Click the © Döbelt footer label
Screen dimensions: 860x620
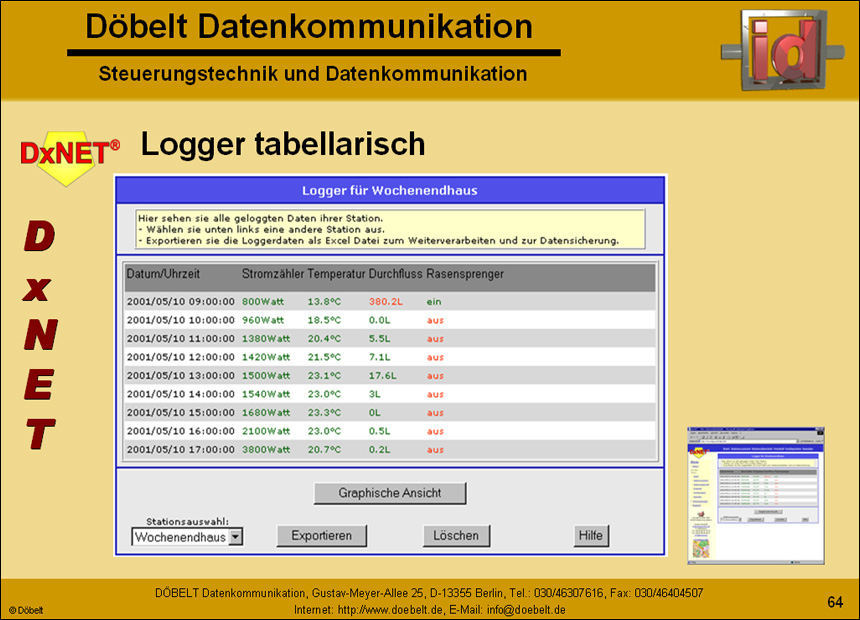pyautogui.click(x=25, y=608)
